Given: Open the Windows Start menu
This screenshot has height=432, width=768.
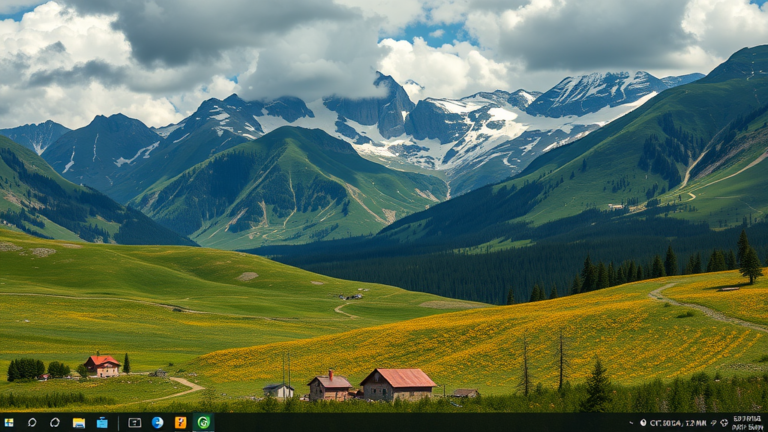Looking at the screenshot, I should coord(9,423).
